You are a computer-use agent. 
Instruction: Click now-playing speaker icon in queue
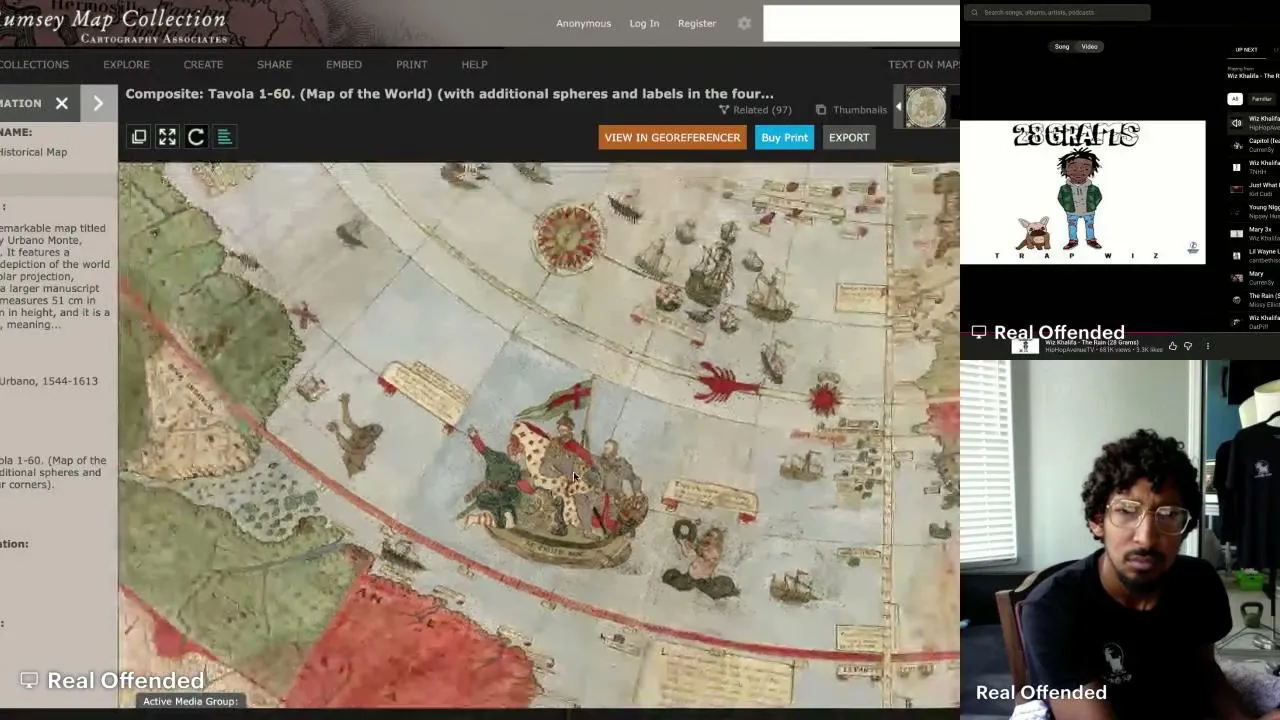point(1237,123)
